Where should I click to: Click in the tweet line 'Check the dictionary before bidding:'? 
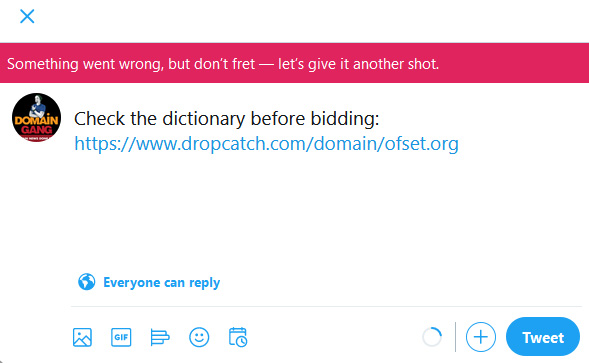point(227,119)
